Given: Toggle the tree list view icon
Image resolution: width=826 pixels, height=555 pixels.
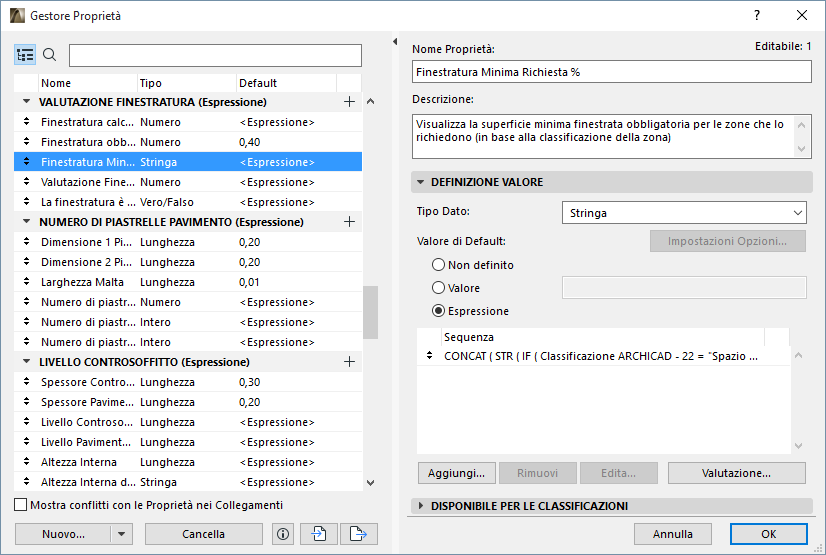Looking at the screenshot, I should click(x=25, y=55).
